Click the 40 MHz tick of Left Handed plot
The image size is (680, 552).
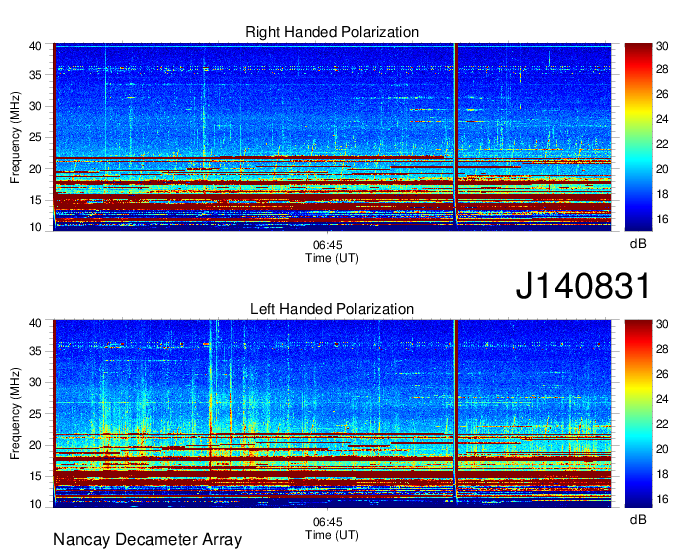point(35,323)
